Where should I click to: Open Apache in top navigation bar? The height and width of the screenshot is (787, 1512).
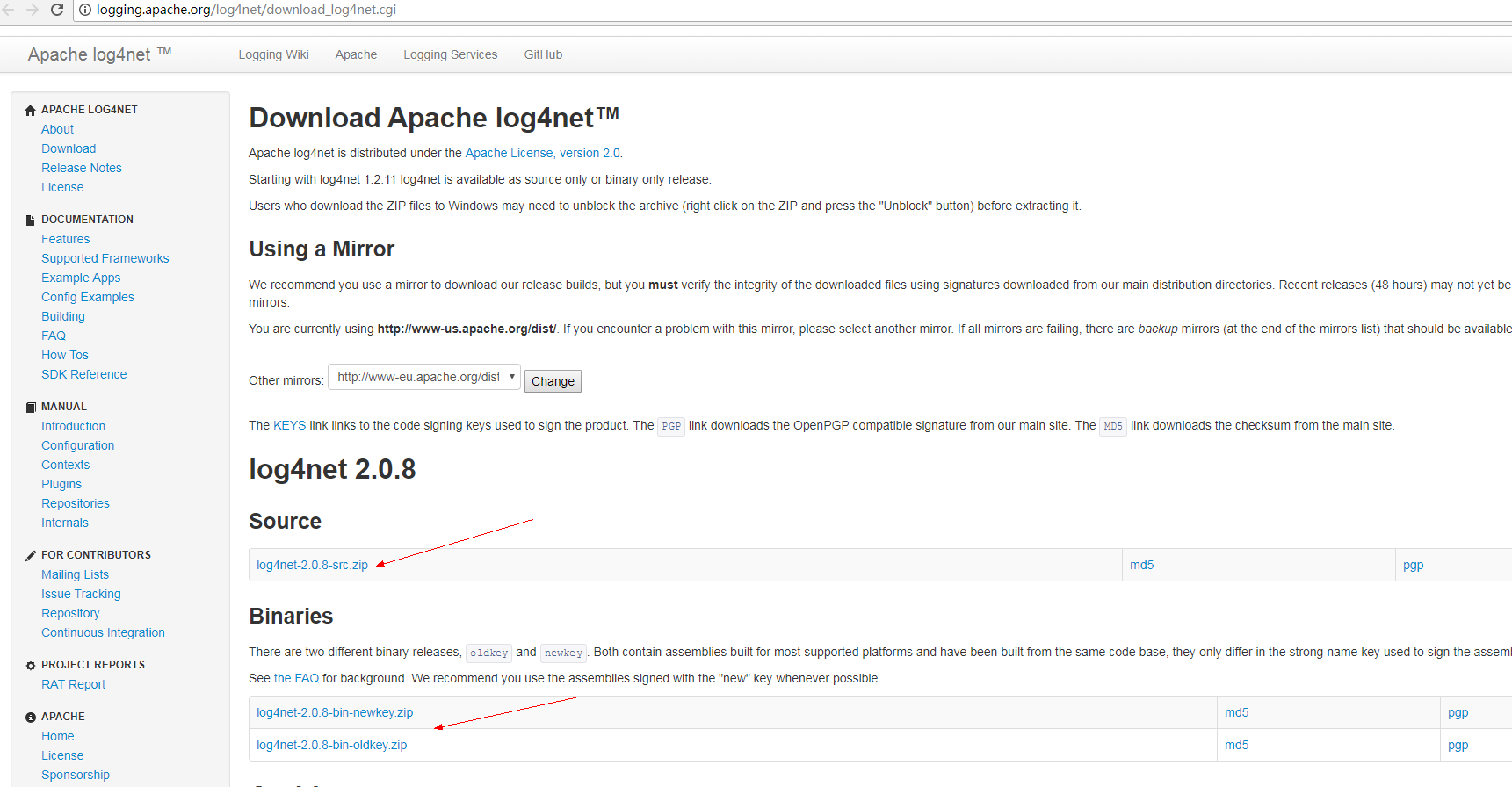[x=356, y=54]
